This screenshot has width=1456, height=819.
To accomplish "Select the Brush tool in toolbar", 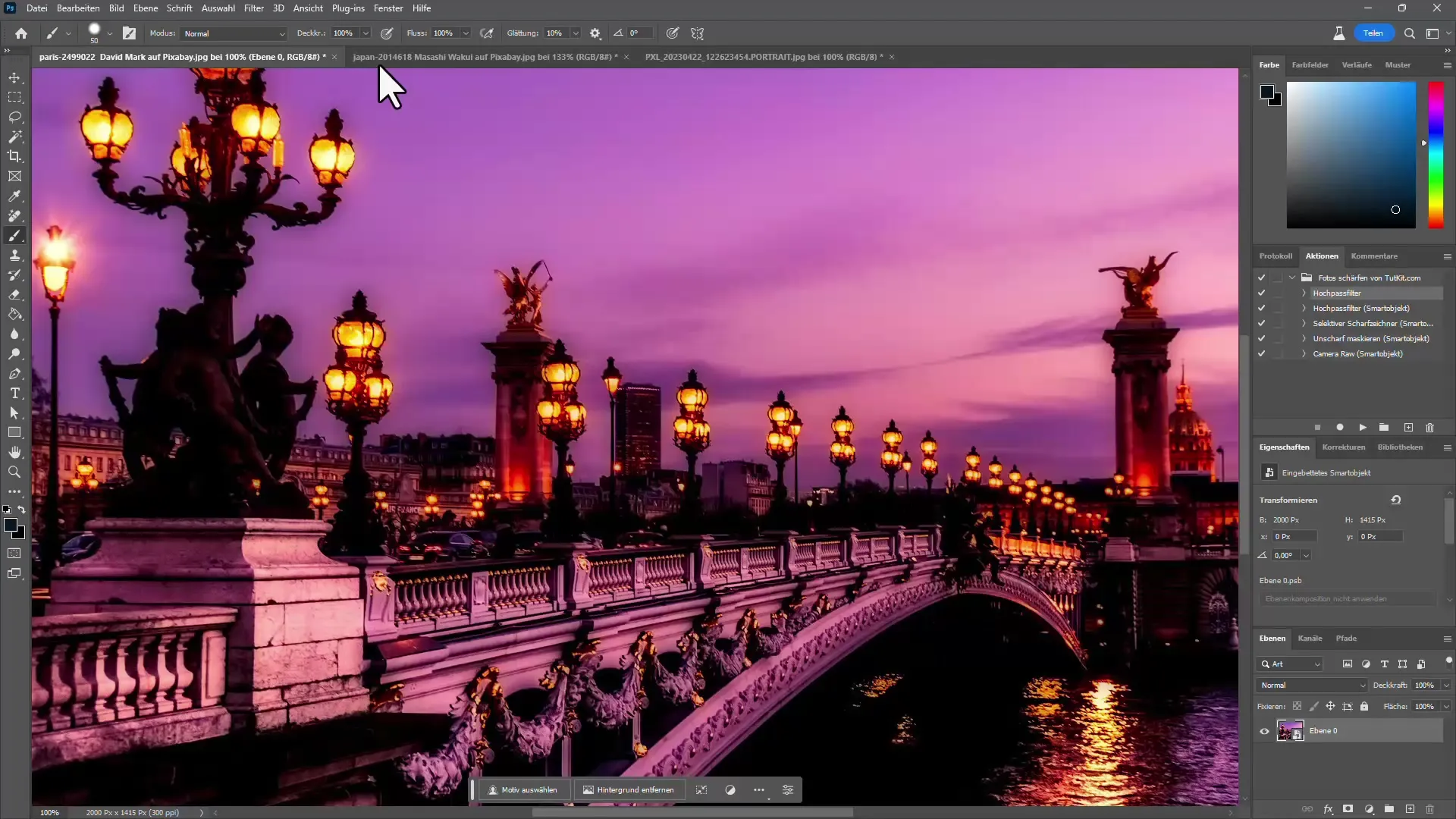I will [14, 236].
